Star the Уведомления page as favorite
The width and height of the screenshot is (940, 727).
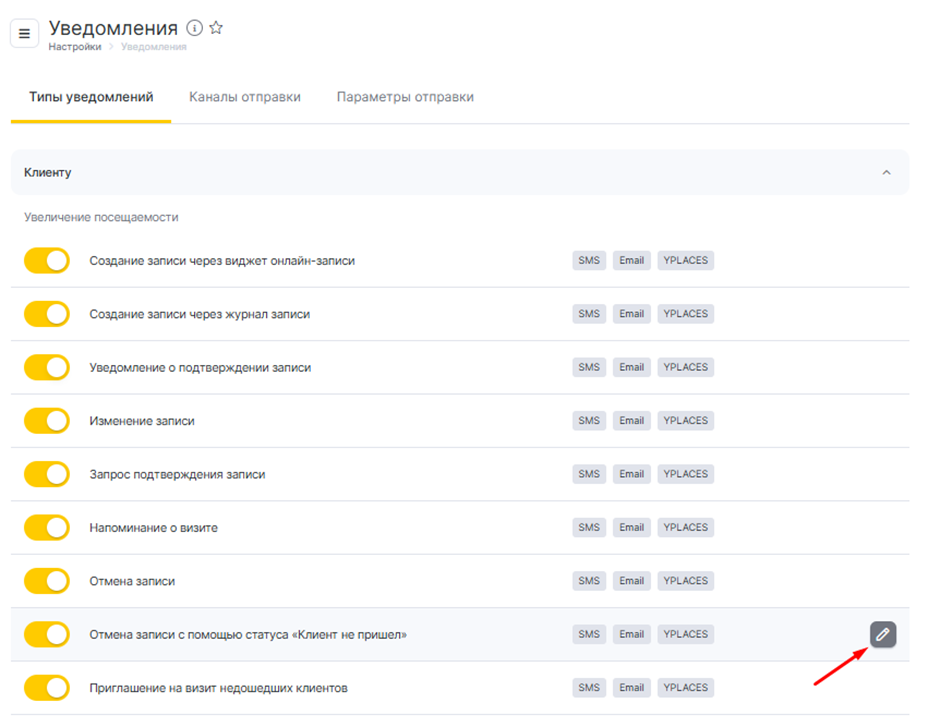coord(216,28)
